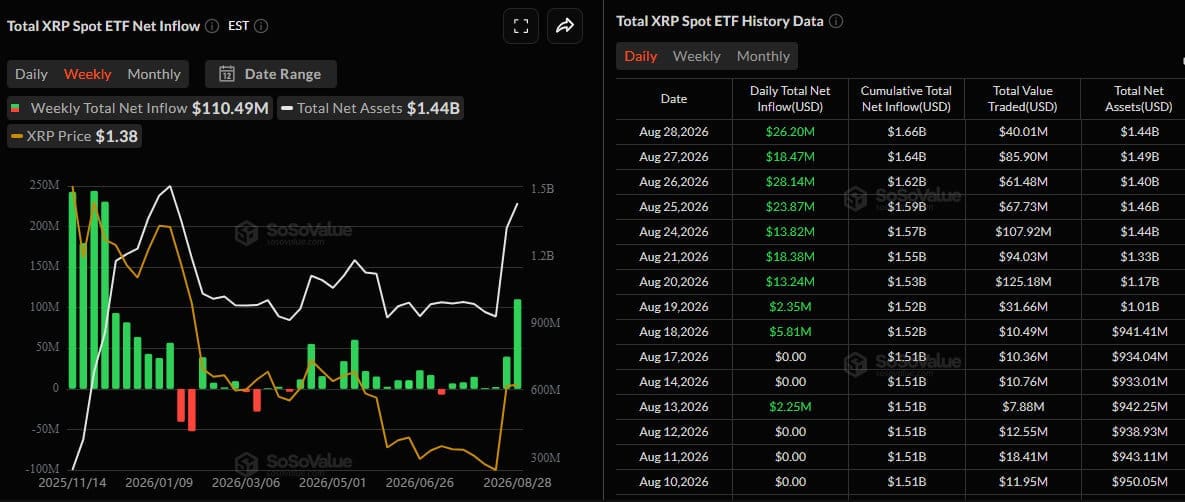This screenshot has width=1185, height=502.
Task: Click the tall green bar at 2025/11/14
Action: coord(73,290)
